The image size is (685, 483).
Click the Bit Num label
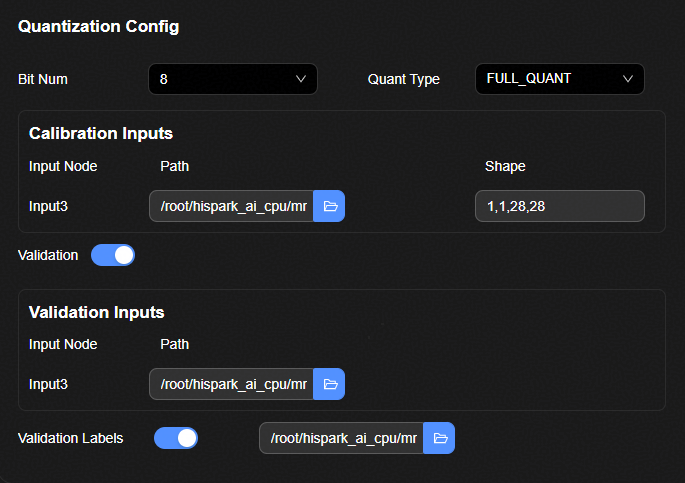[x=43, y=79]
